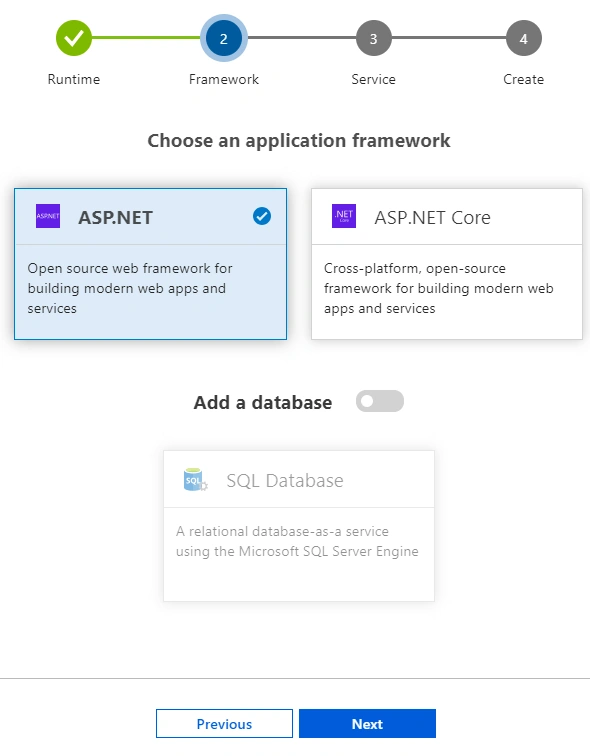The width and height of the screenshot is (590, 756).
Task: Click the Framework step label
Action: point(224,79)
